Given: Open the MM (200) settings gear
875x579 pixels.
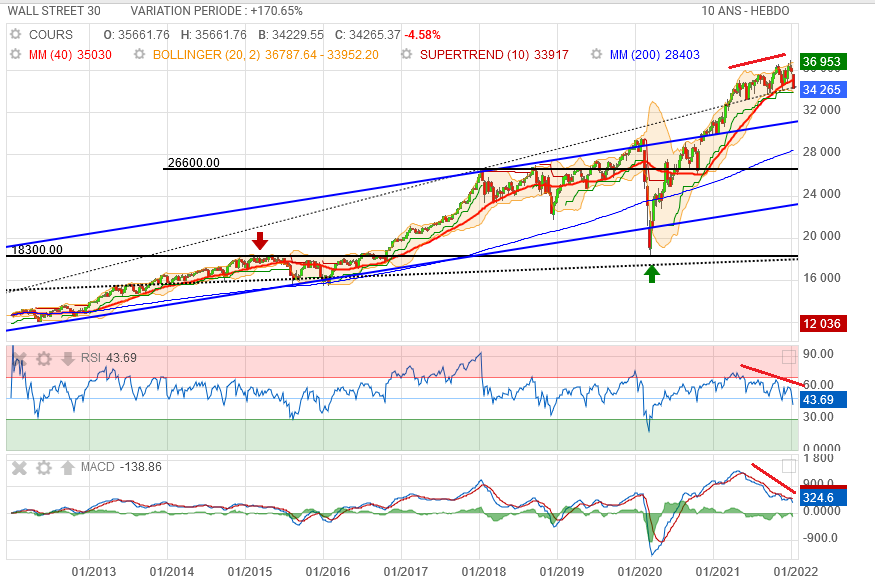Looking at the screenshot, I should (597, 54).
